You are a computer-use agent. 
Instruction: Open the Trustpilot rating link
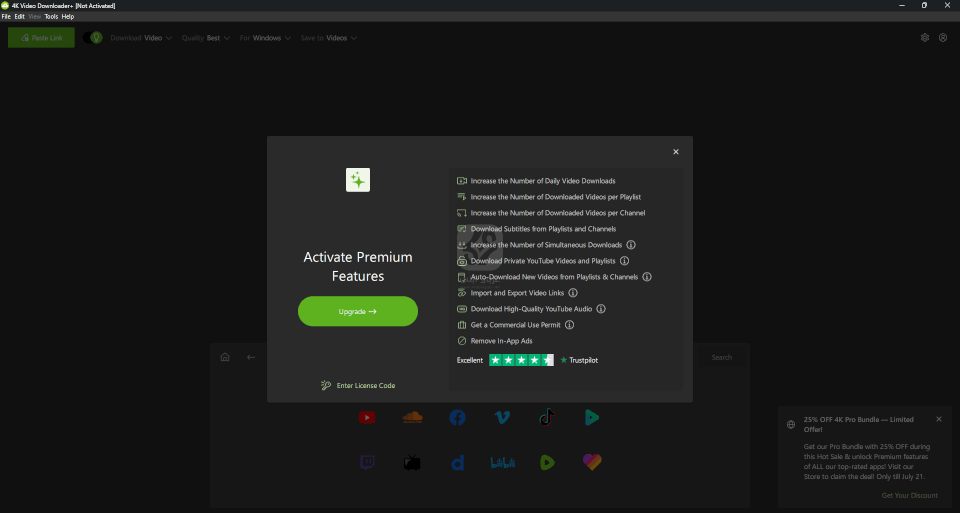[x=579, y=360]
